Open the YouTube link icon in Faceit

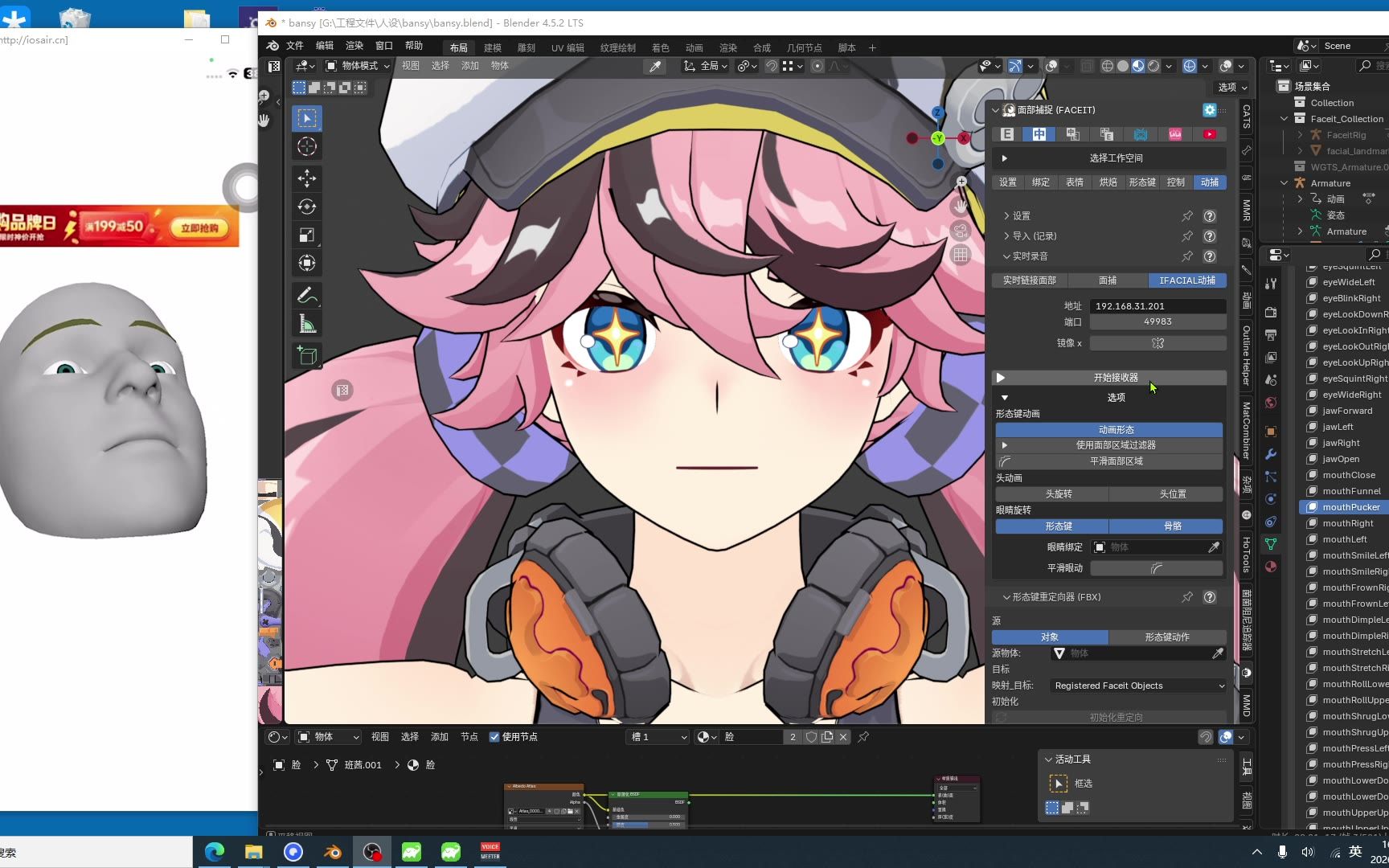coord(1210,134)
